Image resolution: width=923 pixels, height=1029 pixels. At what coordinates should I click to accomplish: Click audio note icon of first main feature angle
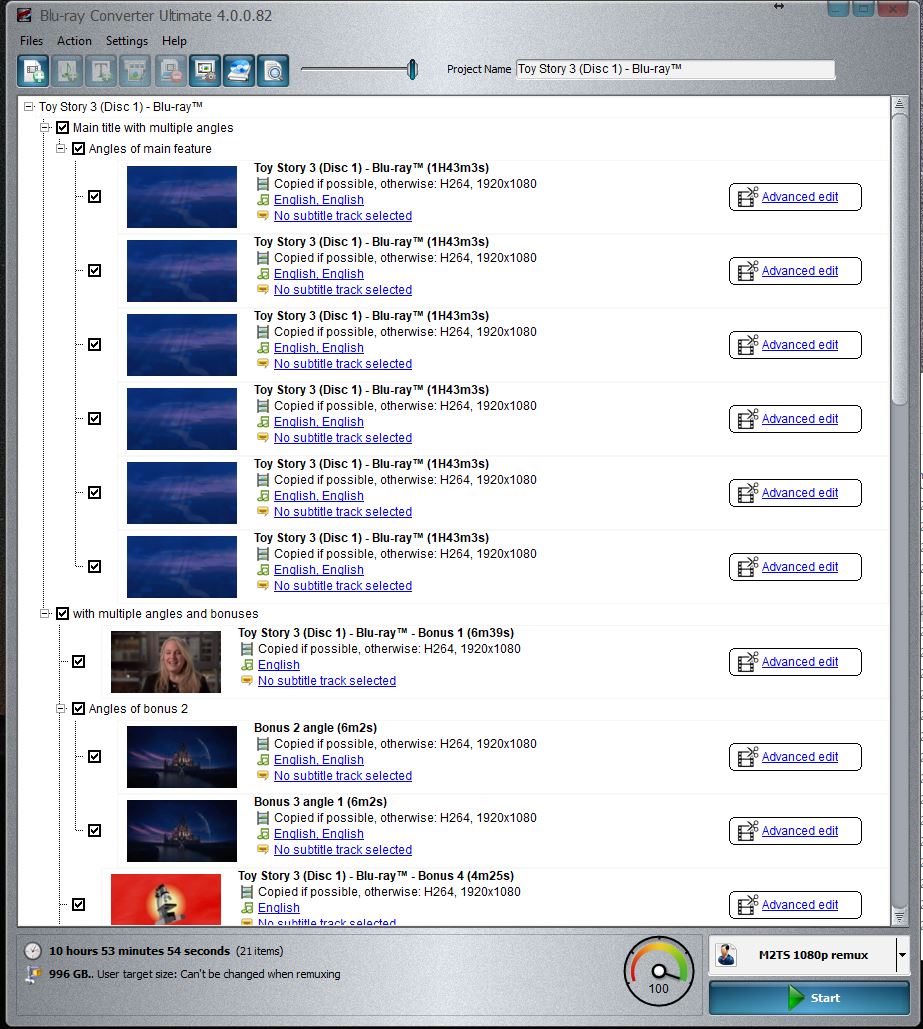pyautogui.click(x=263, y=200)
